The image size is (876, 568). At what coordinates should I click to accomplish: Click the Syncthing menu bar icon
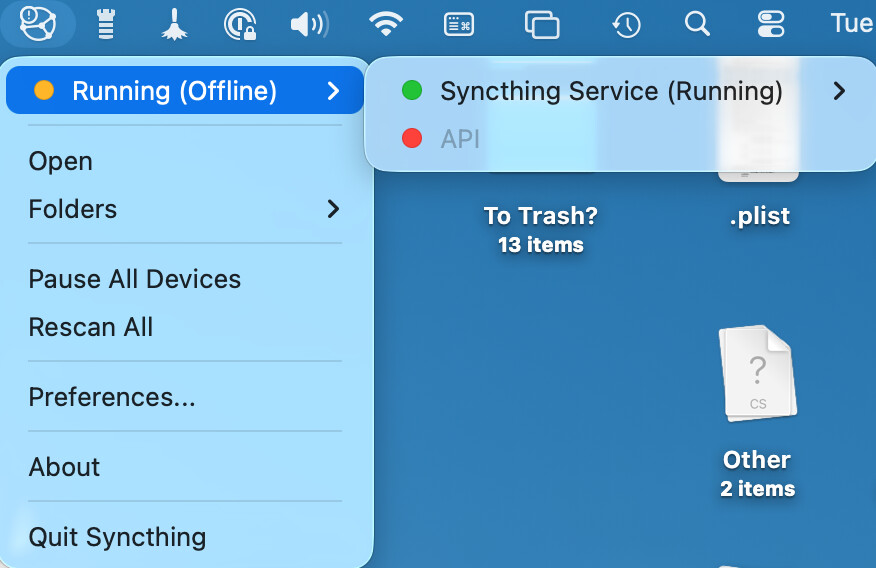[x=36, y=23]
